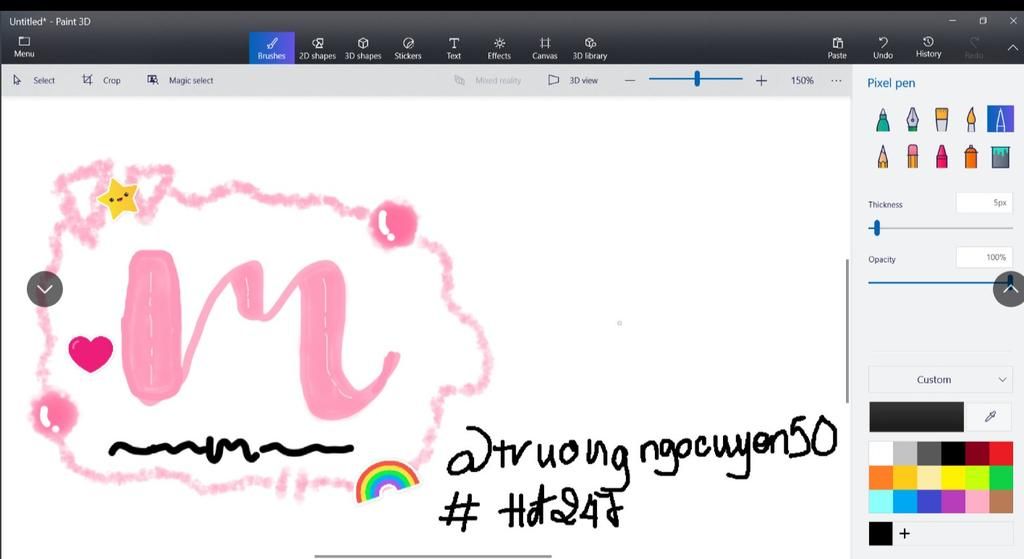Screen dimensions: 1024x559
Task: Click the horizontal canvas scrollbar
Action: click(433, 556)
